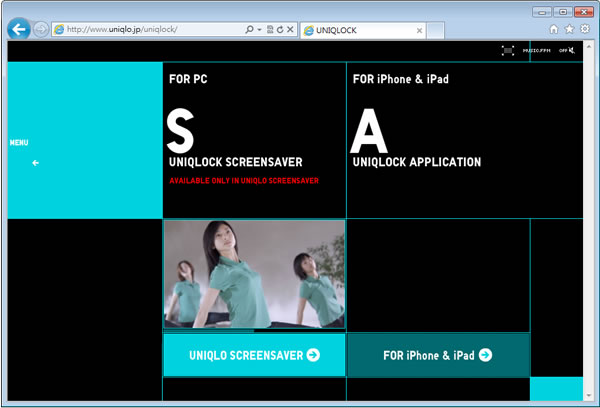The height and width of the screenshot is (408, 600).
Task: Open the address bar autocomplete dropdown arrow
Action: (x=259, y=29)
